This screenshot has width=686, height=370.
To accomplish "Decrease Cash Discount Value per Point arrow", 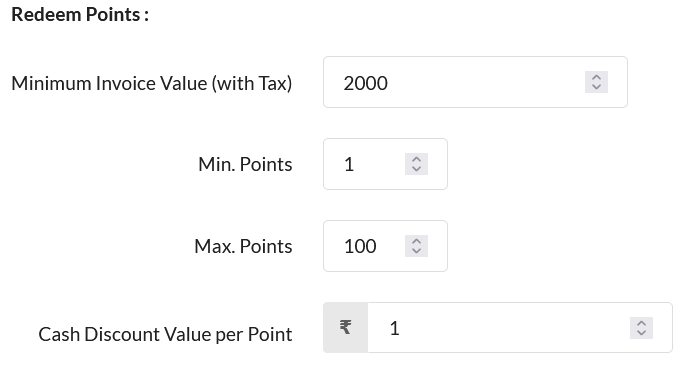I will (x=641, y=333).
